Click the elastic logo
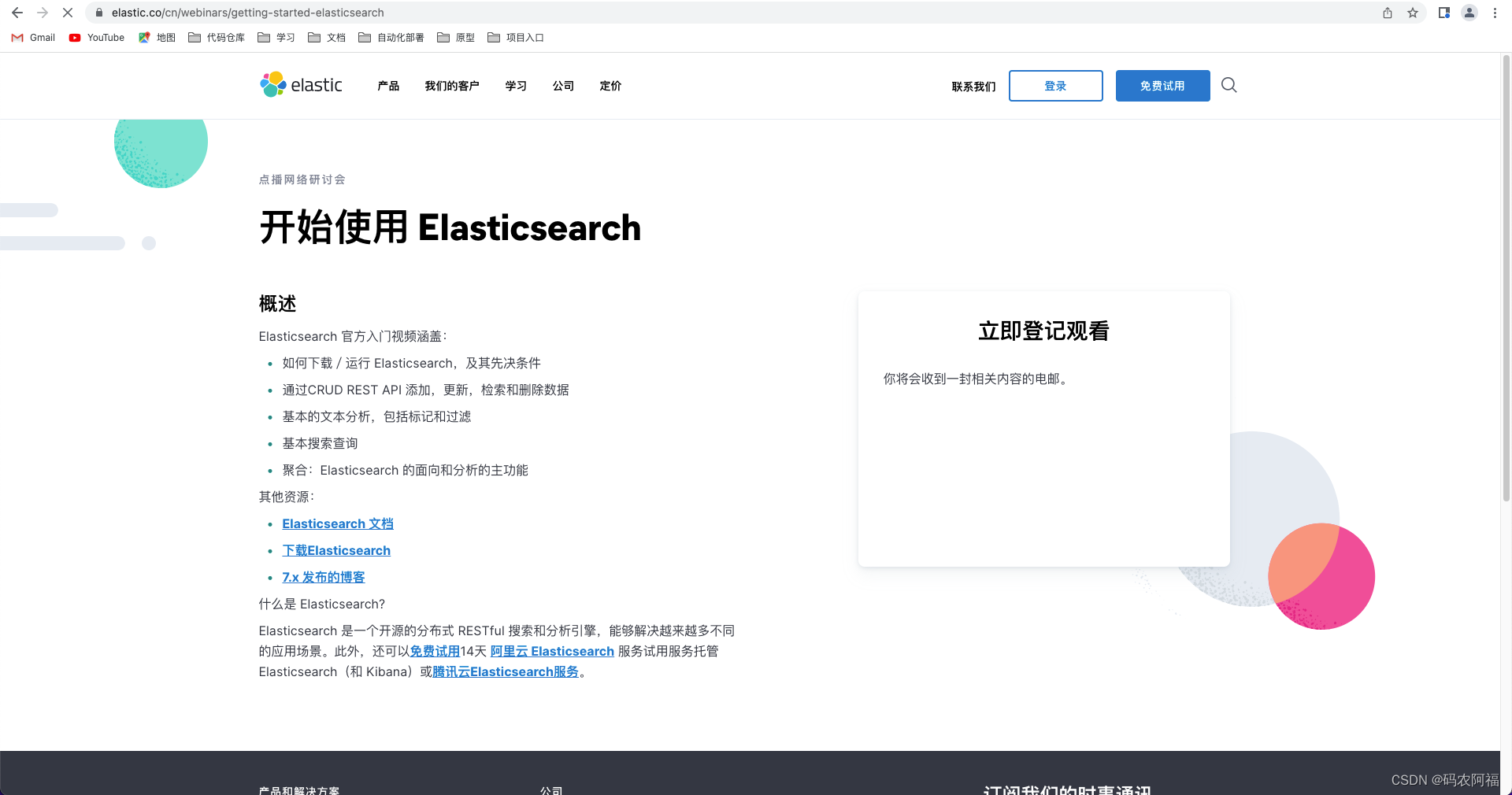Image resolution: width=1512 pixels, height=795 pixels. click(x=301, y=85)
